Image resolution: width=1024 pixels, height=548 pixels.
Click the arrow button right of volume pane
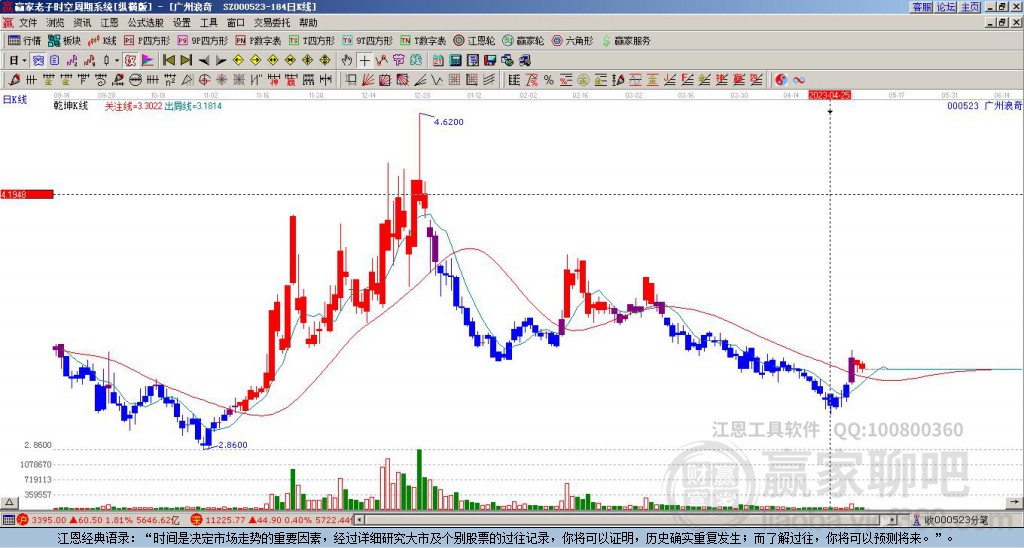[1014, 502]
